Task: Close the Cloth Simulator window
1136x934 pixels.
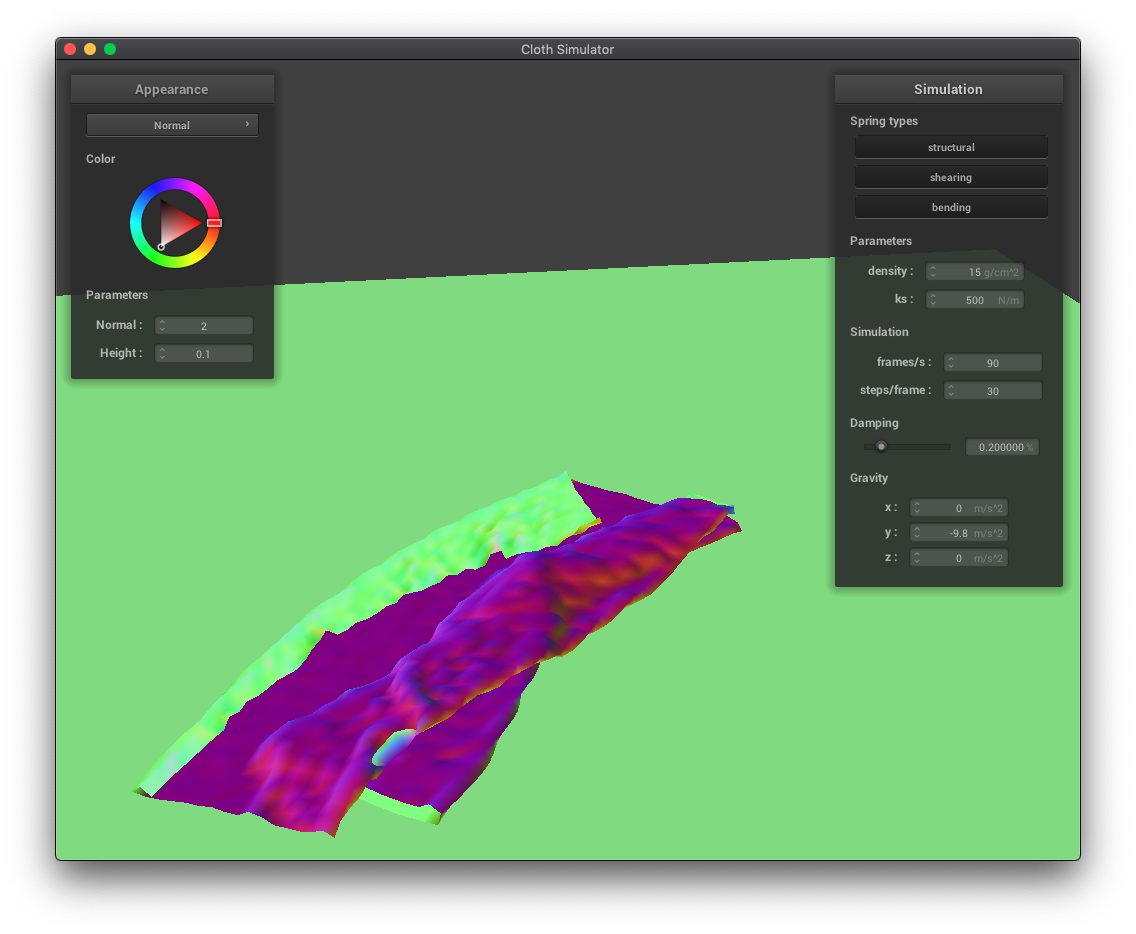Action: click(70, 49)
